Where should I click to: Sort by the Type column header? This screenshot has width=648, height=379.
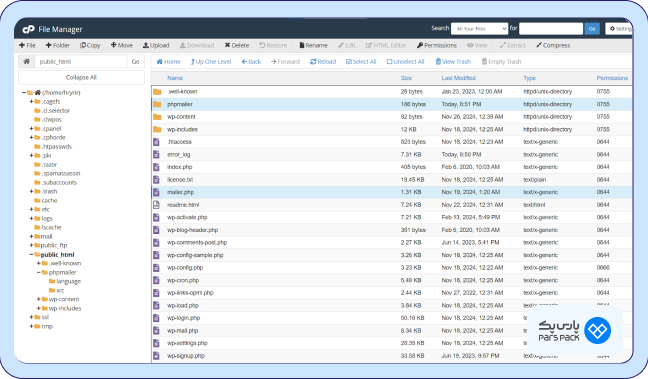[529, 78]
